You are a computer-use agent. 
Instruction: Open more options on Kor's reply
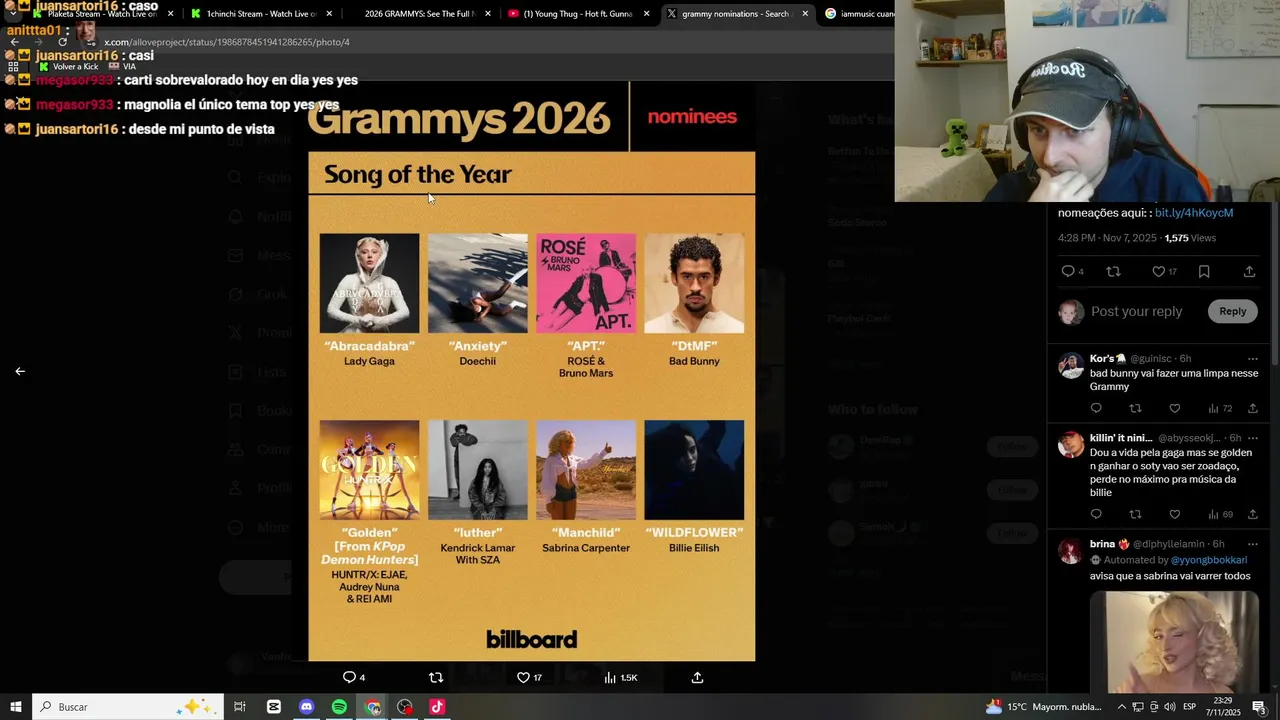[1252, 359]
